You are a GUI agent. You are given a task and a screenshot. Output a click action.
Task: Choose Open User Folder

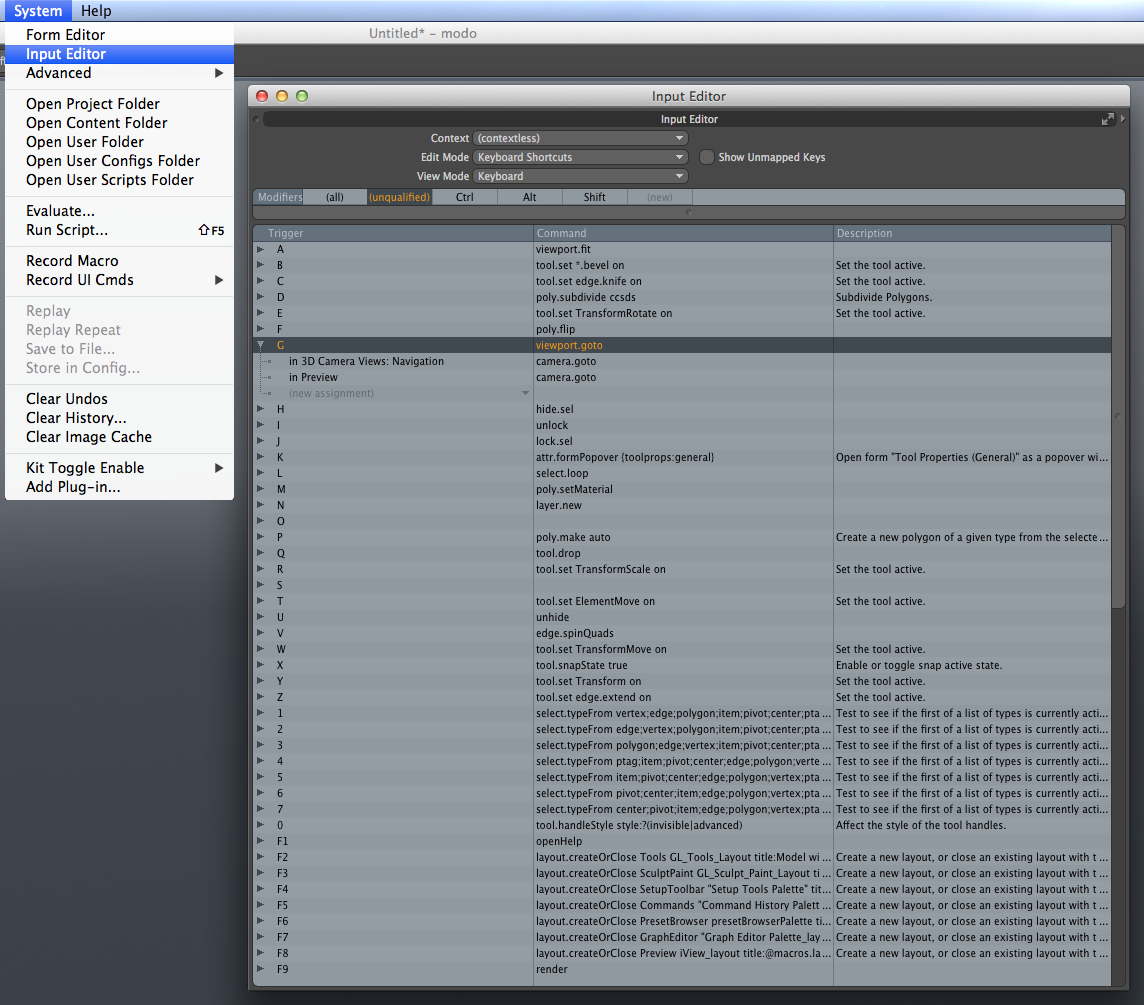pos(120,142)
